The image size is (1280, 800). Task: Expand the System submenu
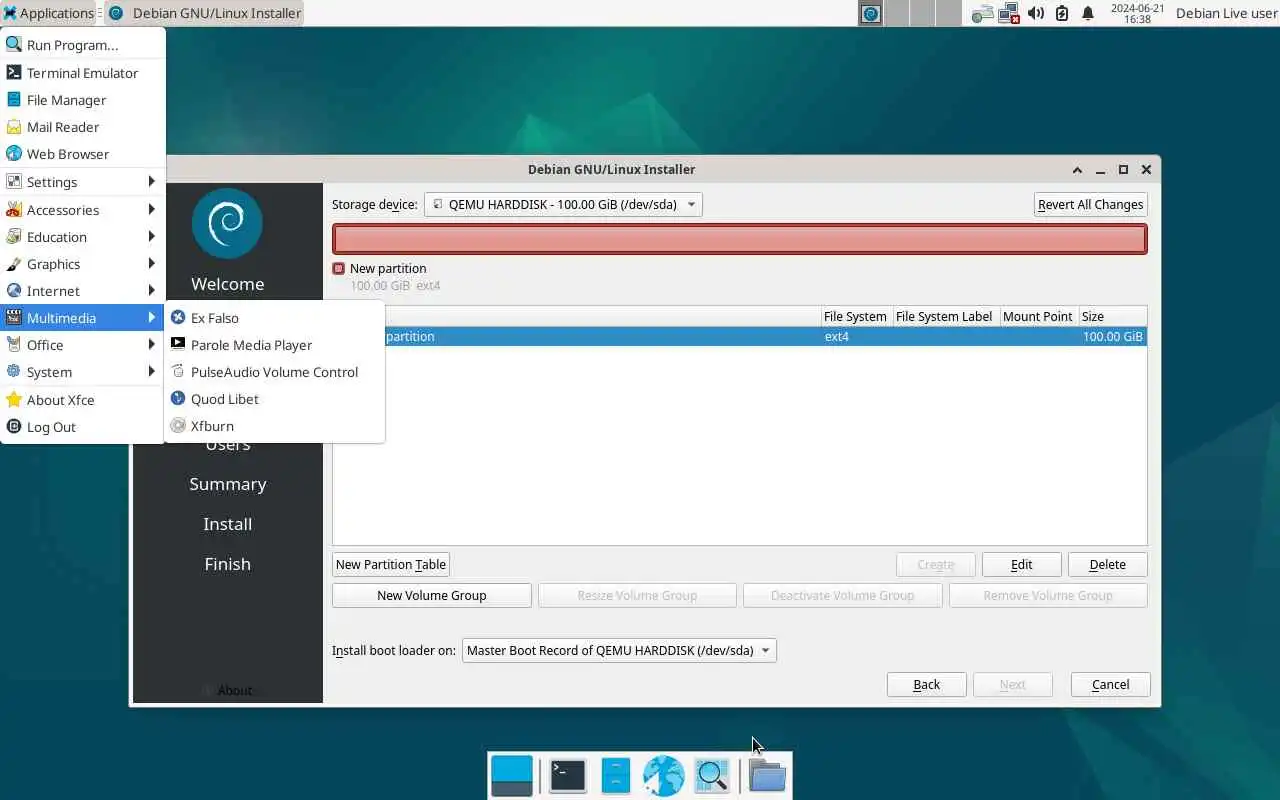83,372
